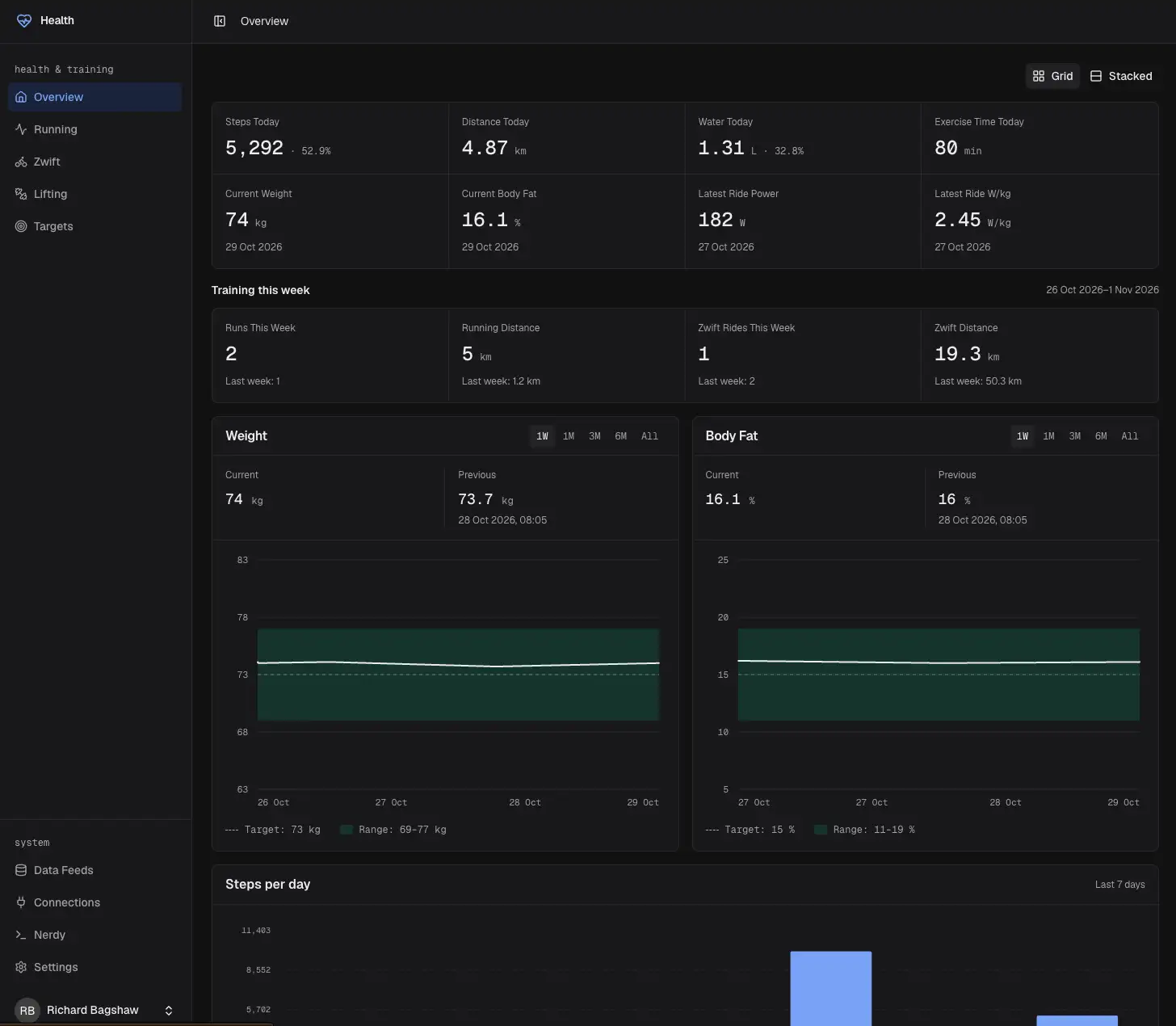
Task: Show All time range on Body Fat chart
Action: click(1130, 436)
